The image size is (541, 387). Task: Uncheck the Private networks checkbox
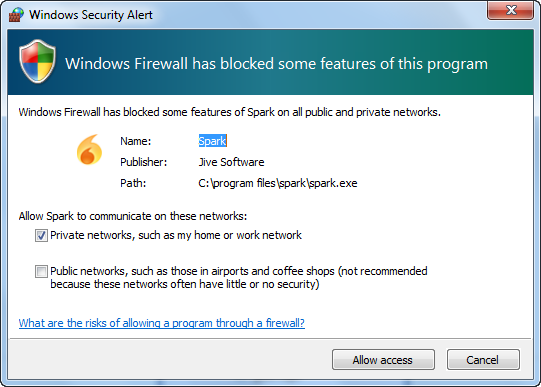click(41, 236)
